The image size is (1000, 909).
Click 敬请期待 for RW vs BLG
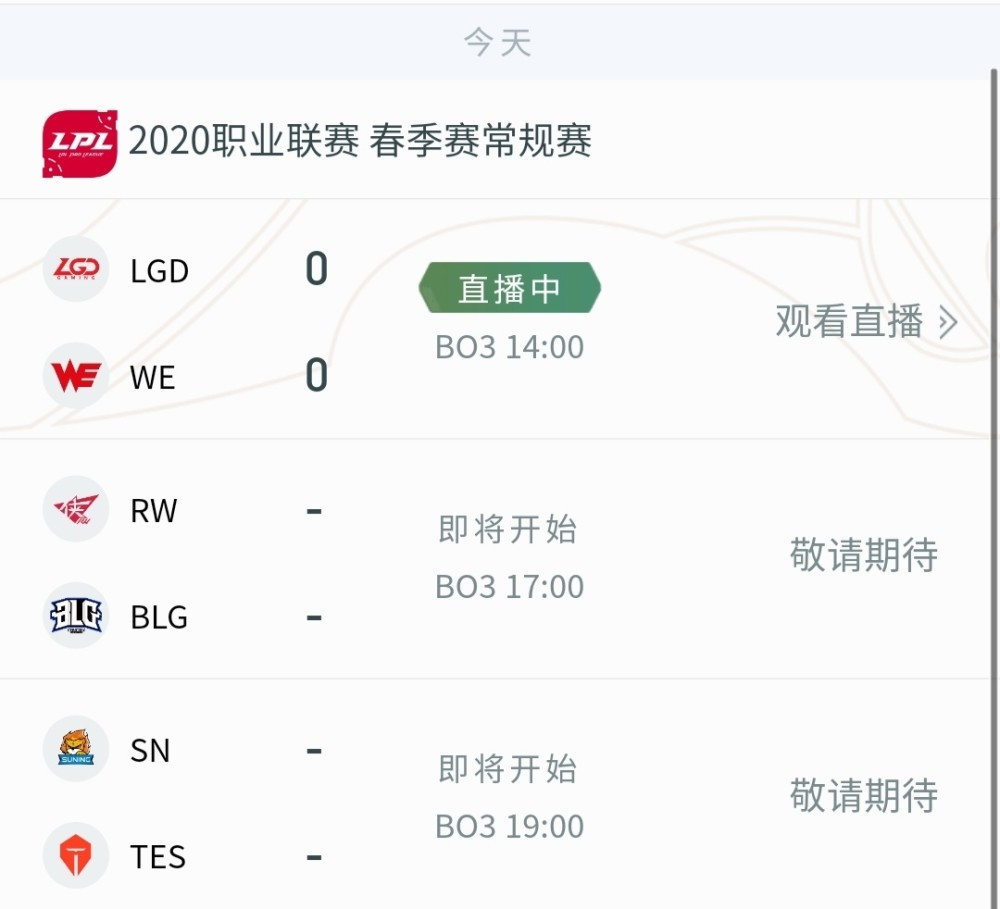864,554
